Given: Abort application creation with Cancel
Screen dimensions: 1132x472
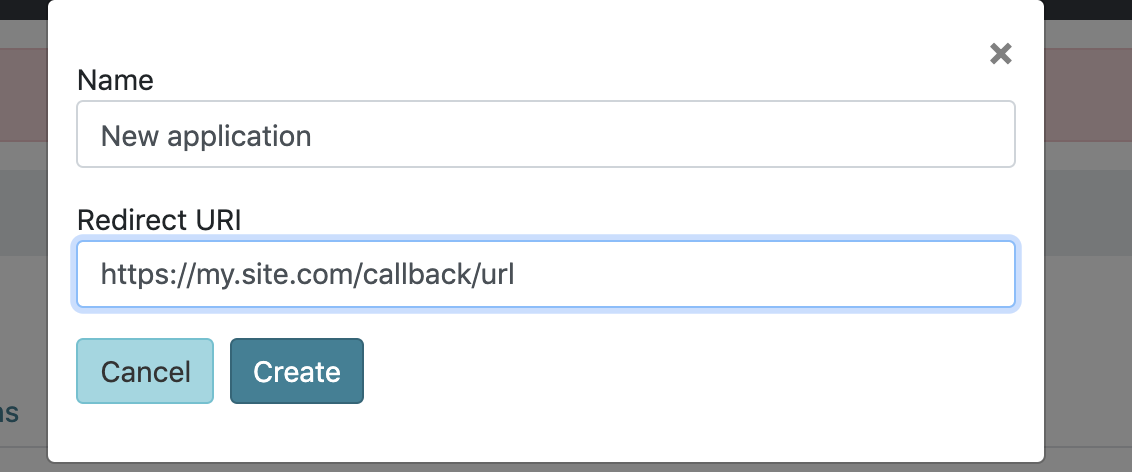Looking at the screenshot, I should point(145,371).
